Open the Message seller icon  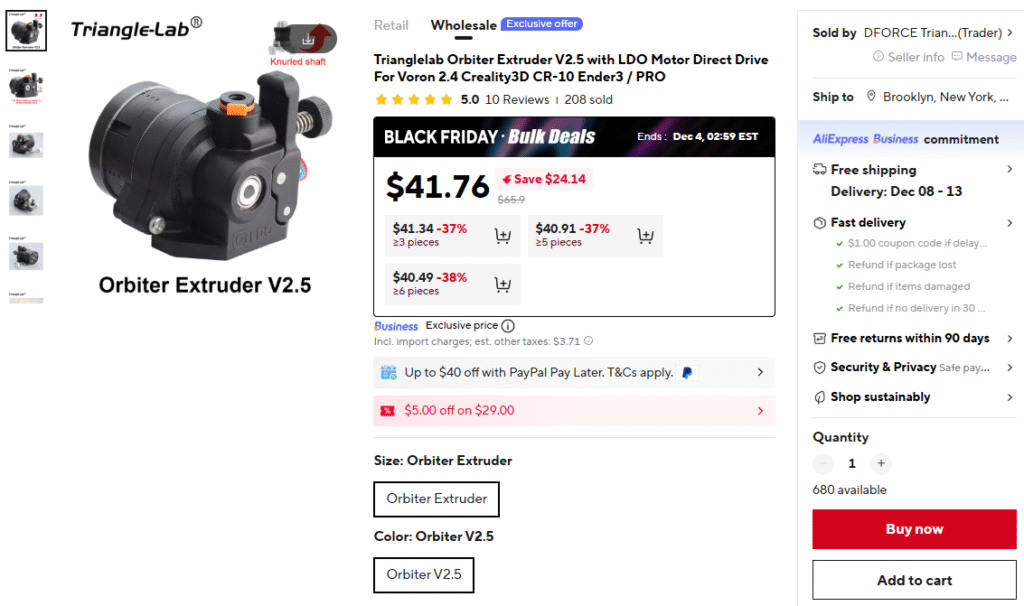click(958, 57)
